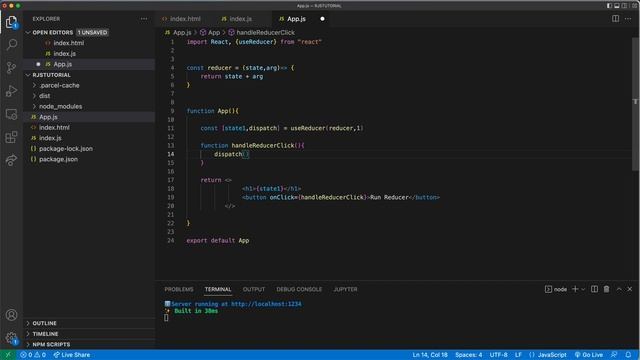Viewport: 640px width, 360px height.
Task: Open feedback icon in status bar
Action: (x=614, y=355)
